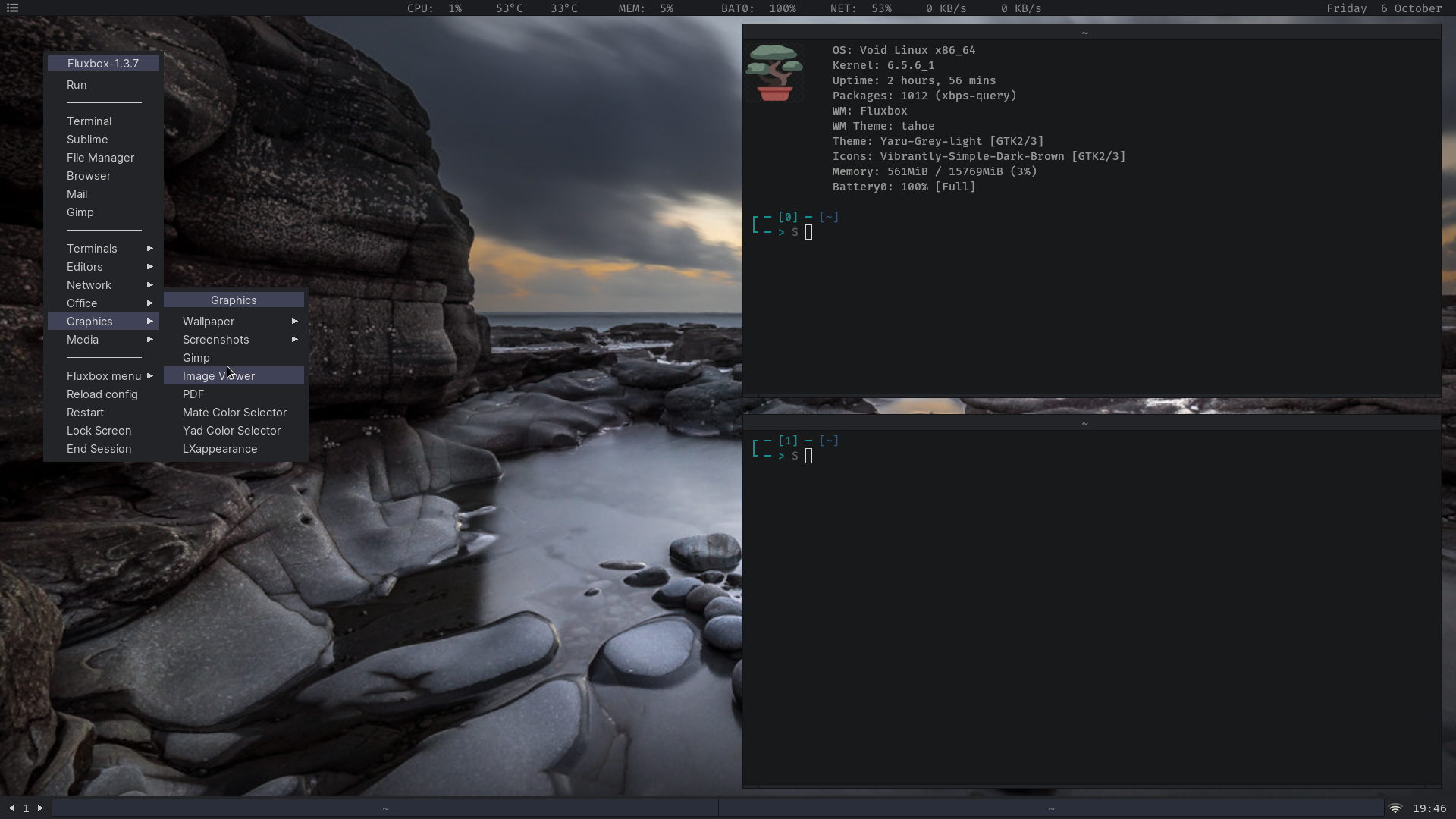Viewport: 1456px width, 819px height.
Task: Launch Gimp from the main Fluxbox menu
Action: coord(103,212)
